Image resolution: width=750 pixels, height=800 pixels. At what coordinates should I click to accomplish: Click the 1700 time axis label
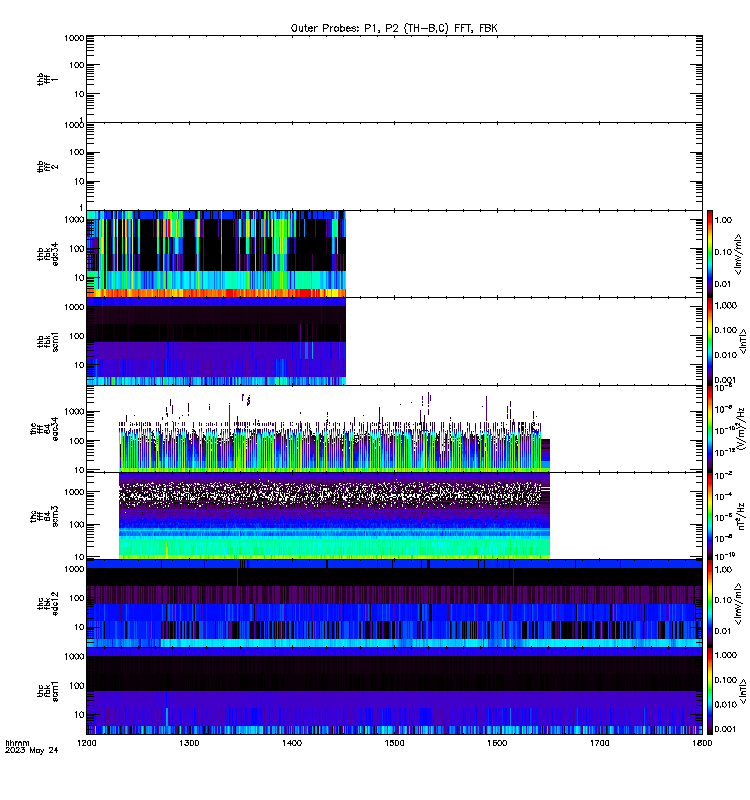click(x=600, y=743)
